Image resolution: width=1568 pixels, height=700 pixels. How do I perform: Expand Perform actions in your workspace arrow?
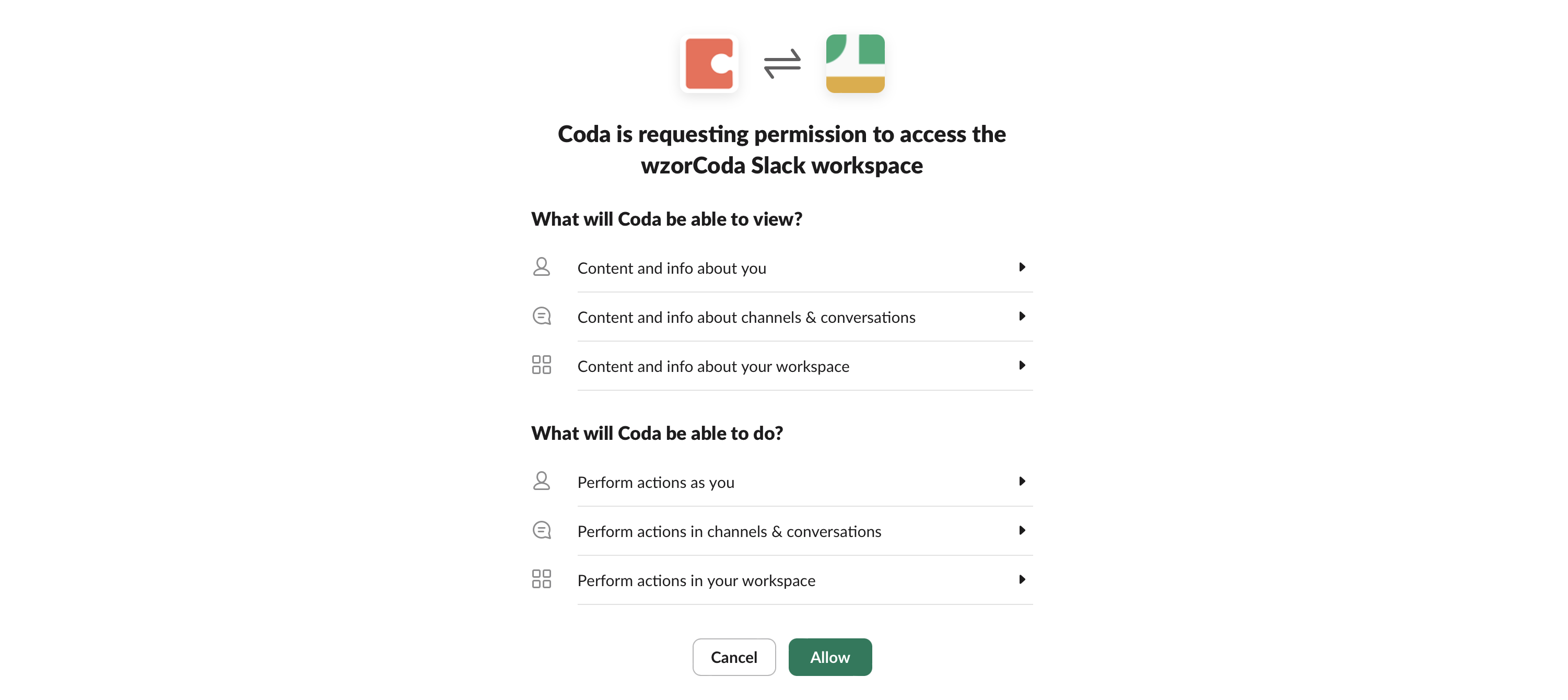[x=1022, y=579]
